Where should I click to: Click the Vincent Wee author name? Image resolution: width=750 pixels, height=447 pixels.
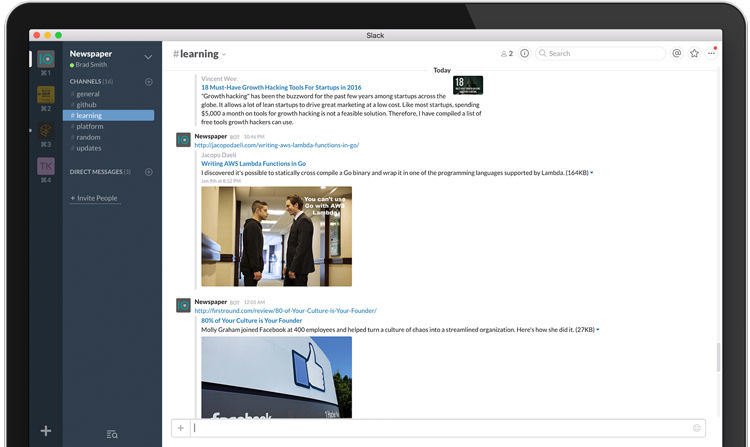point(219,79)
